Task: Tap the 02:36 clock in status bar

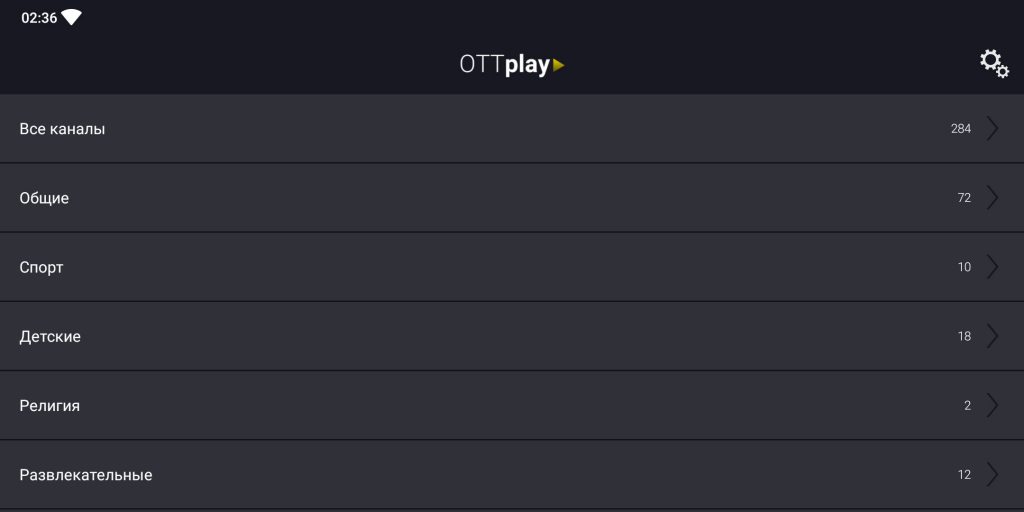Action: [x=39, y=18]
